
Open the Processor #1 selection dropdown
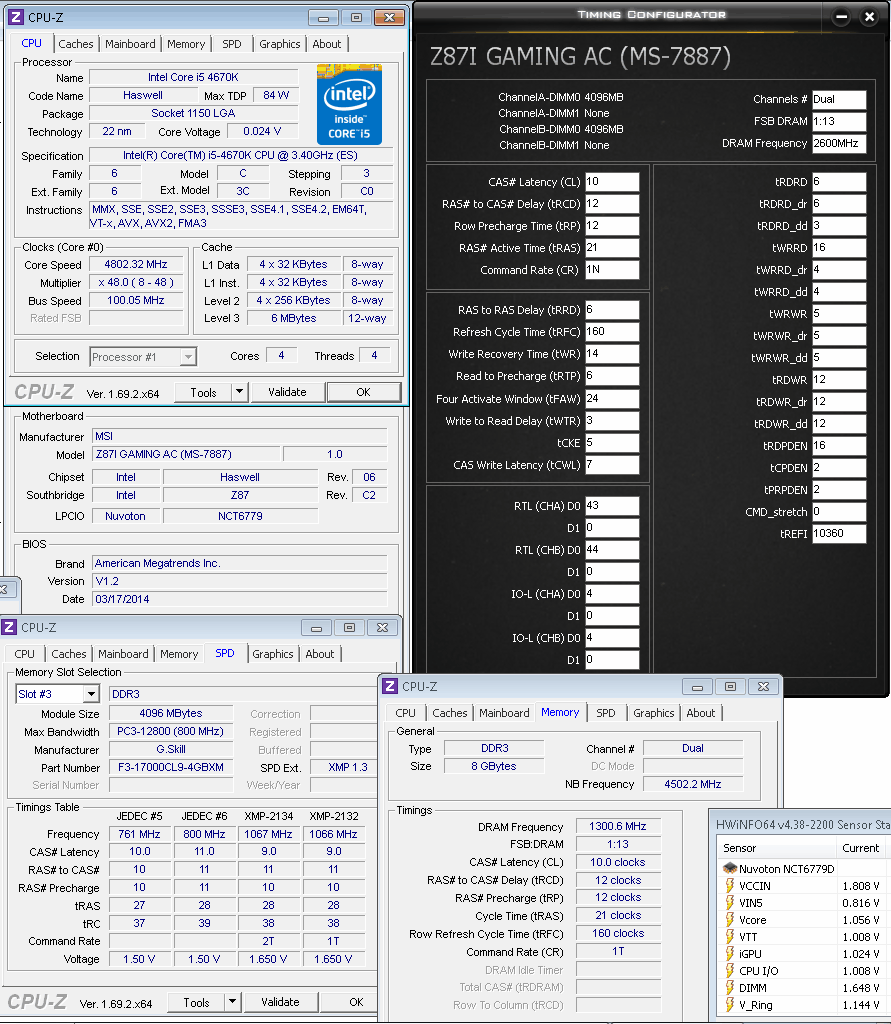(x=188, y=357)
